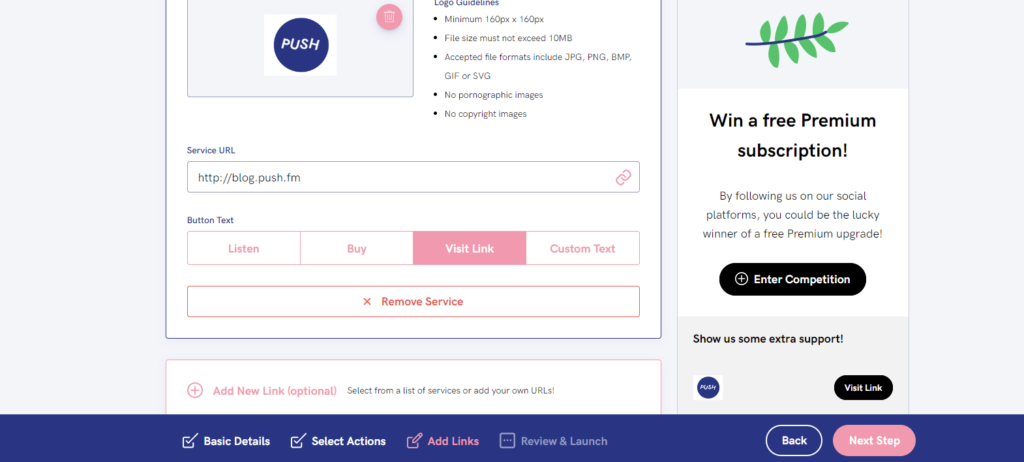Select Buy as button text
Screen dimensions: 1024x462
(357, 248)
